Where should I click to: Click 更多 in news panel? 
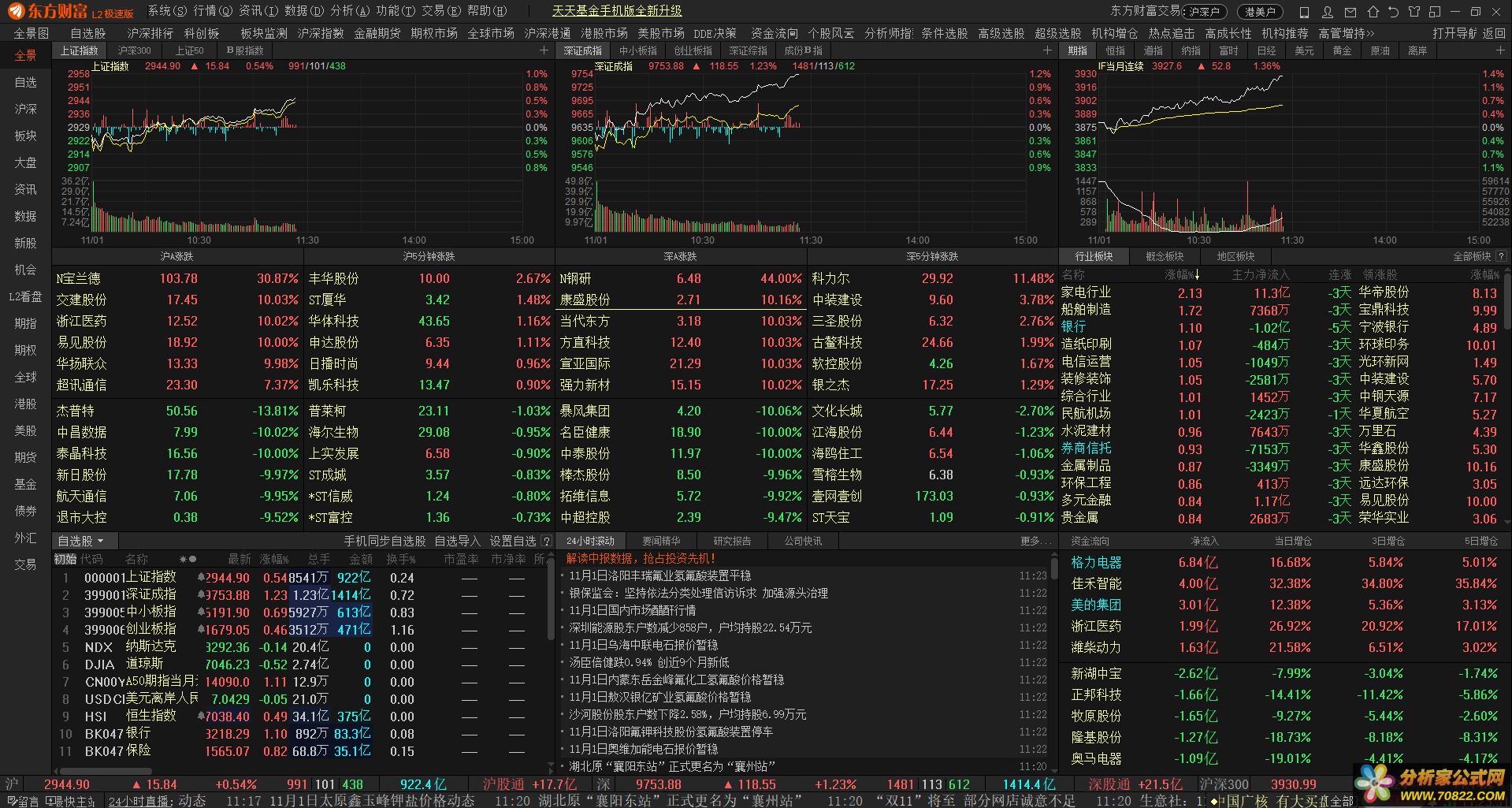click(1035, 541)
